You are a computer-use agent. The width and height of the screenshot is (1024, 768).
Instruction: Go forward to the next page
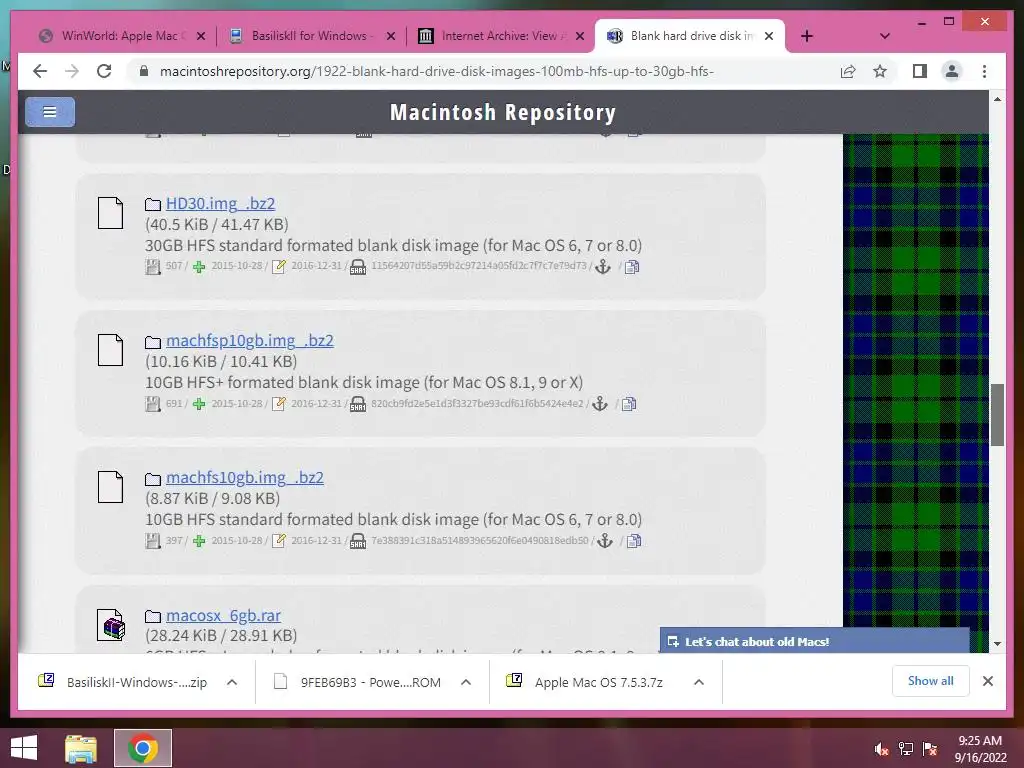pos(72,71)
